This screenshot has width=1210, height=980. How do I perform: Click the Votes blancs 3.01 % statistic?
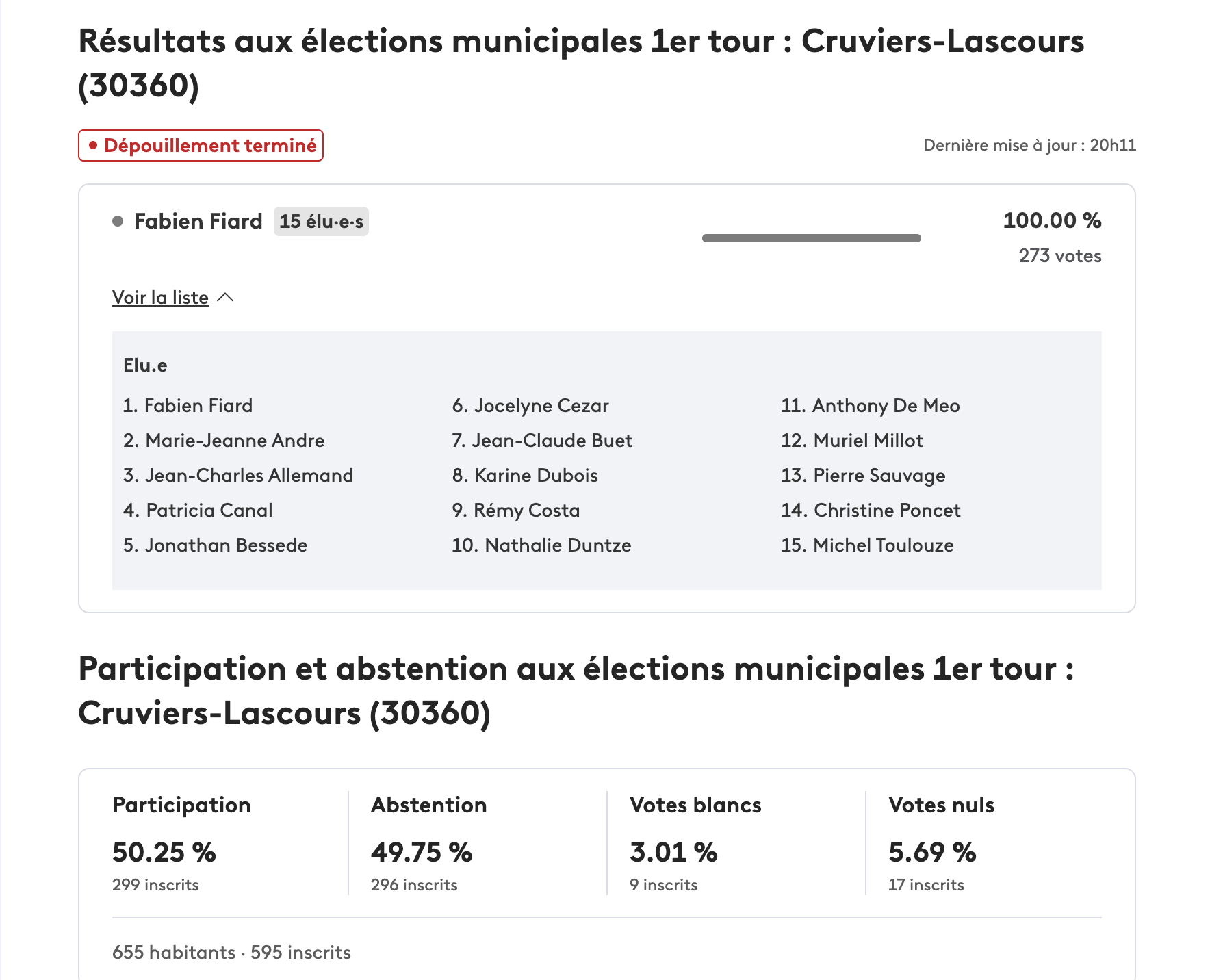coord(673,852)
